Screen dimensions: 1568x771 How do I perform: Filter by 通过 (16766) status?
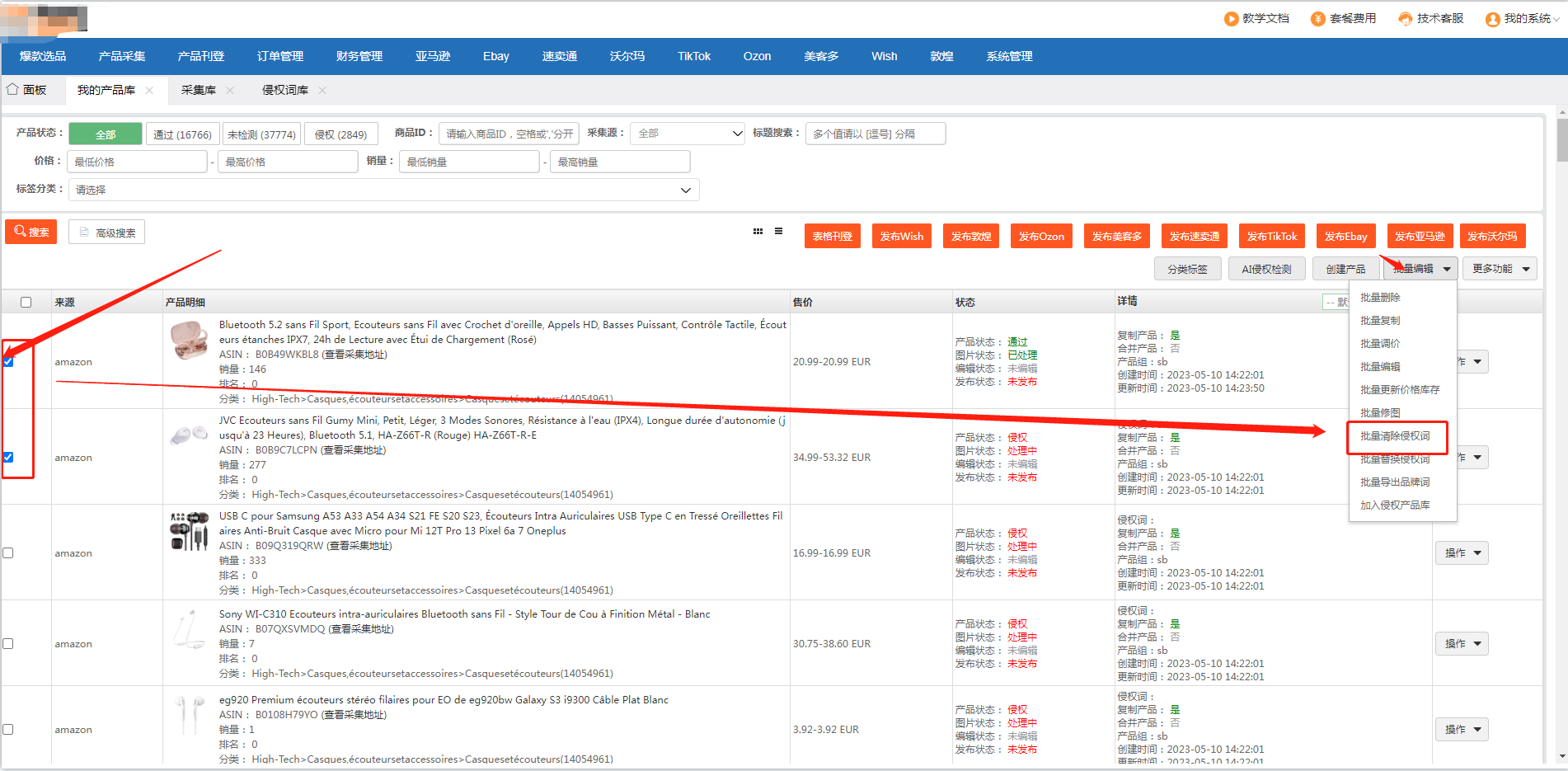[182, 134]
